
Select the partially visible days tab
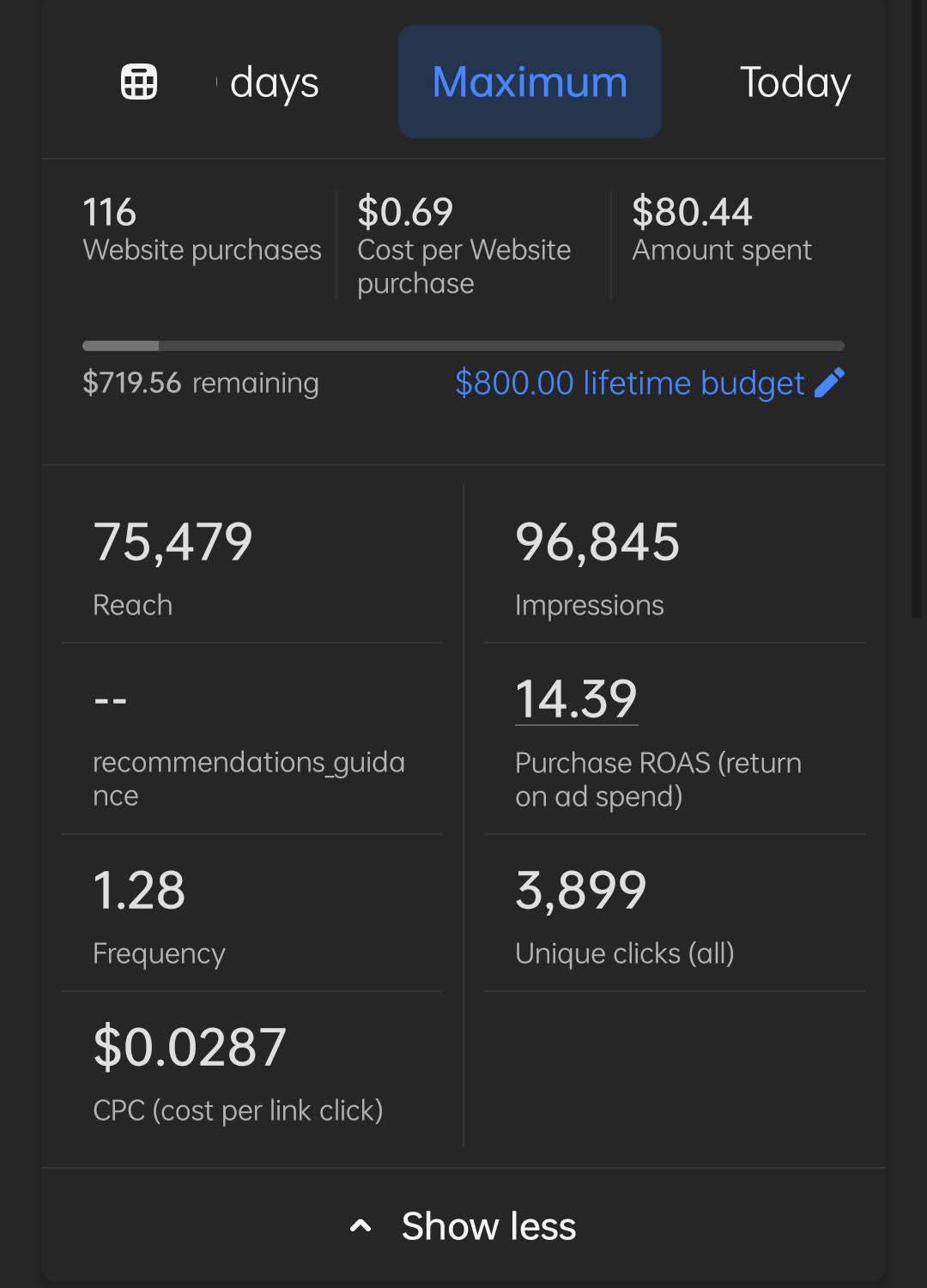click(x=273, y=82)
